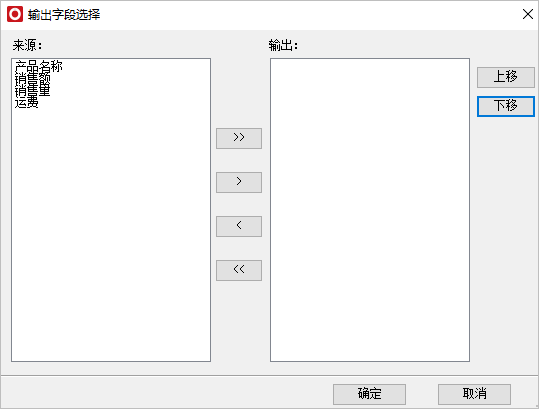Image resolution: width=539 pixels, height=409 pixels.
Task: Click the 下移 button
Action: [x=506, y=106]
